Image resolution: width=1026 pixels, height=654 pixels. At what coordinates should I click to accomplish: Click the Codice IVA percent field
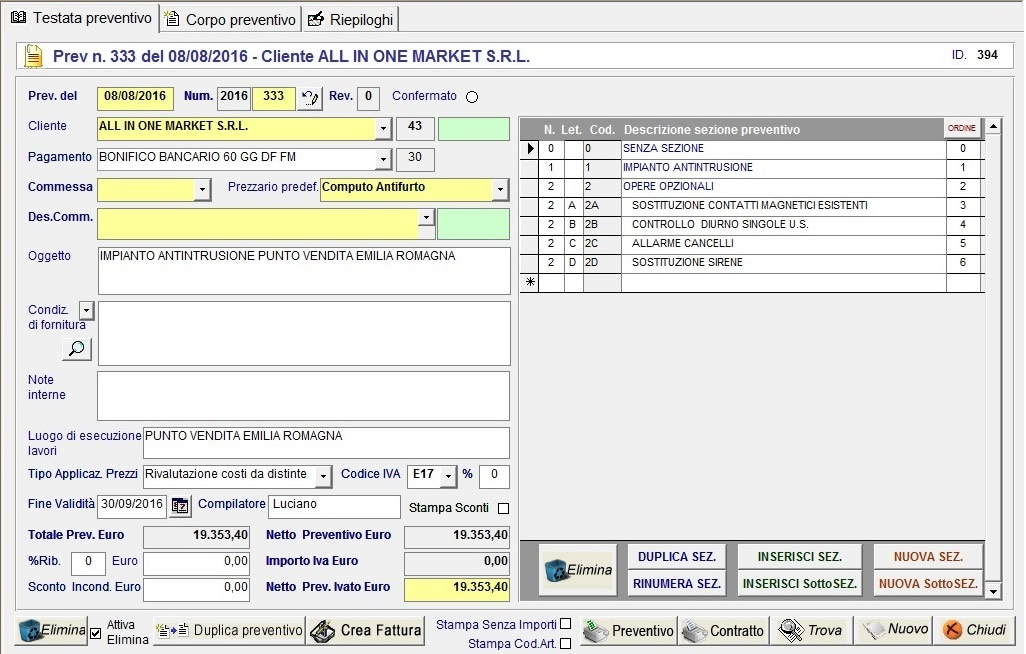[494, 476]
